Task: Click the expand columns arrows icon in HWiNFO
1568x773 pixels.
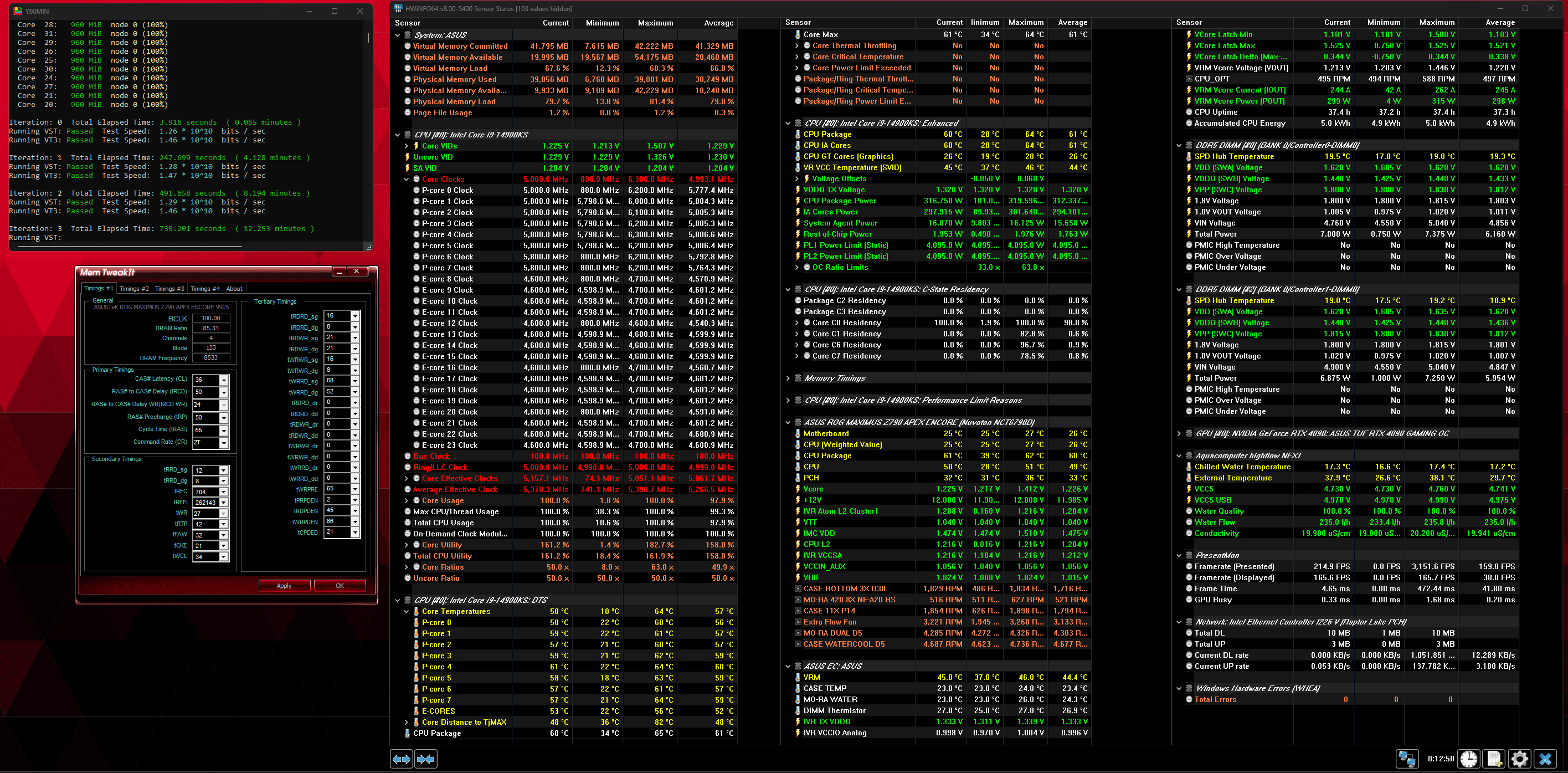Action: (401, 759)
